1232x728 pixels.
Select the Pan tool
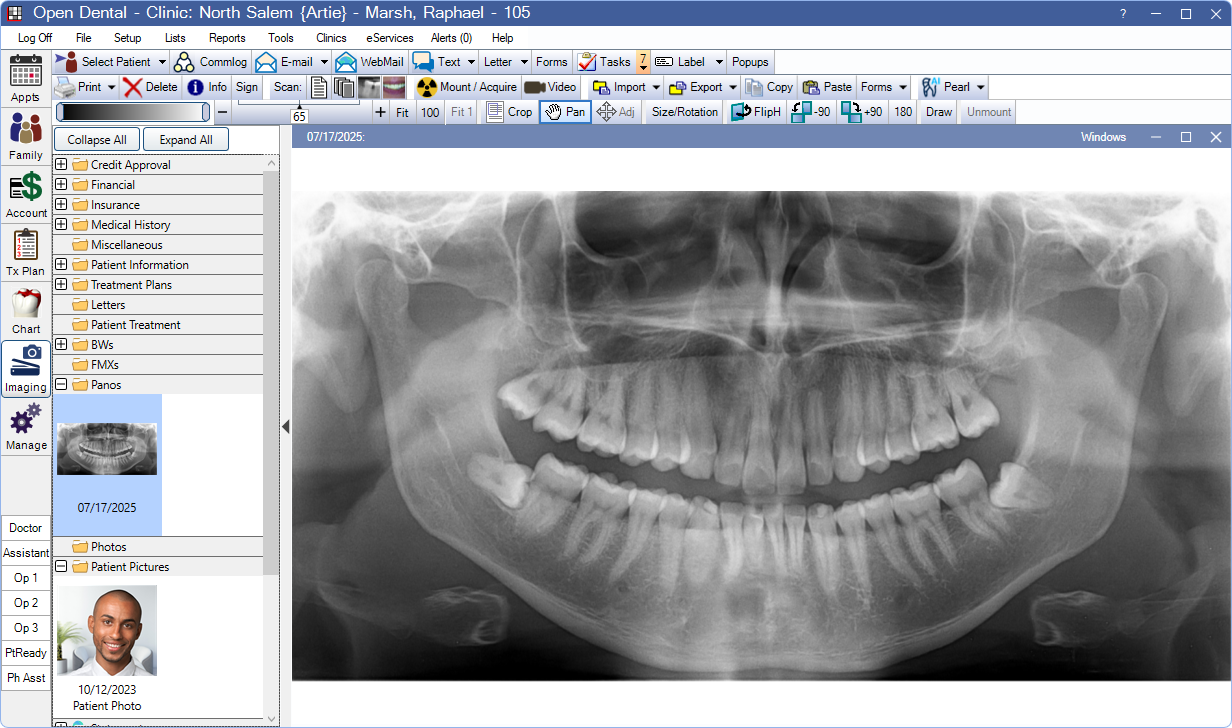tap(565, 112)
